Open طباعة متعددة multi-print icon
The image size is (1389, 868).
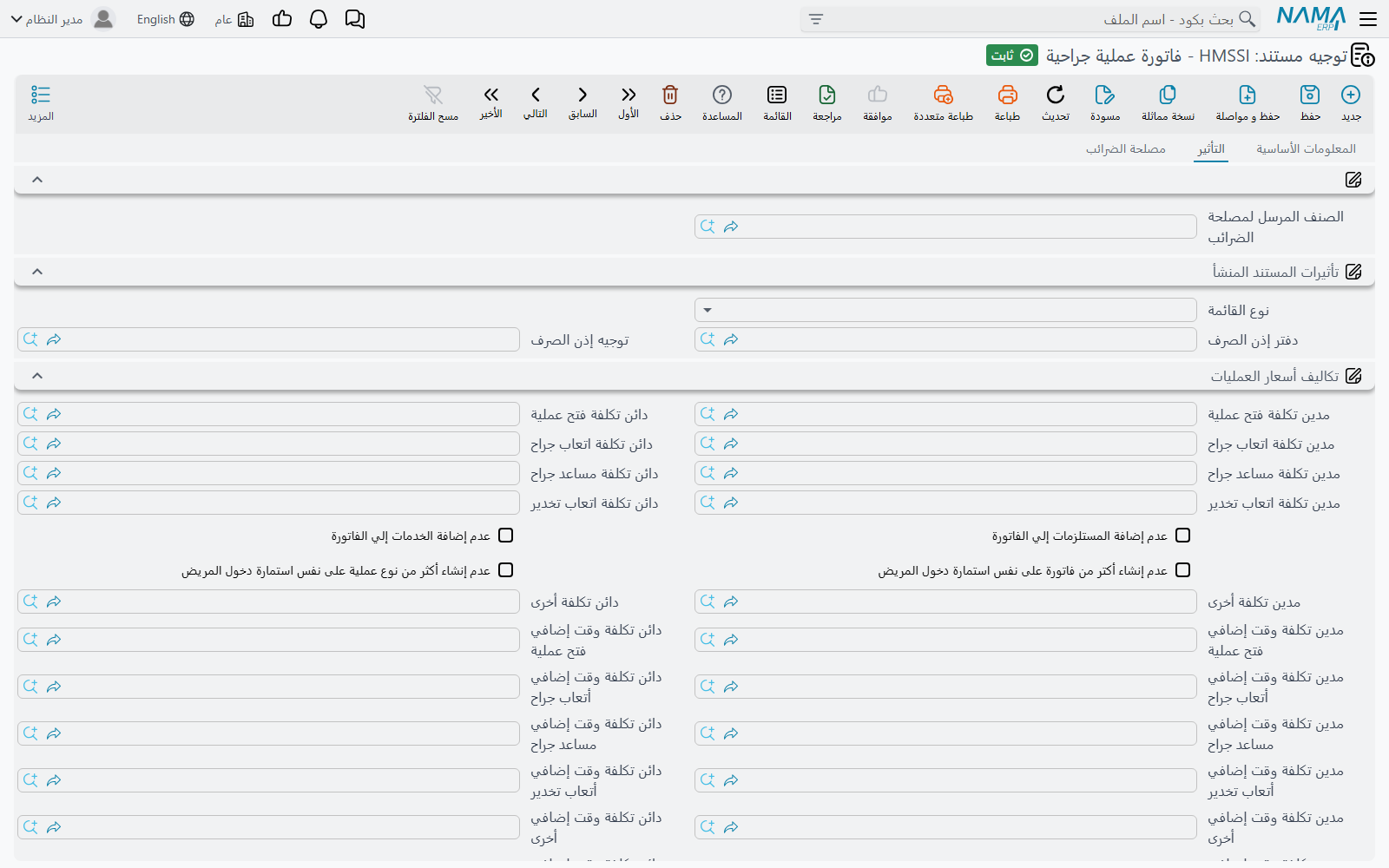click(x=943, y=95)
